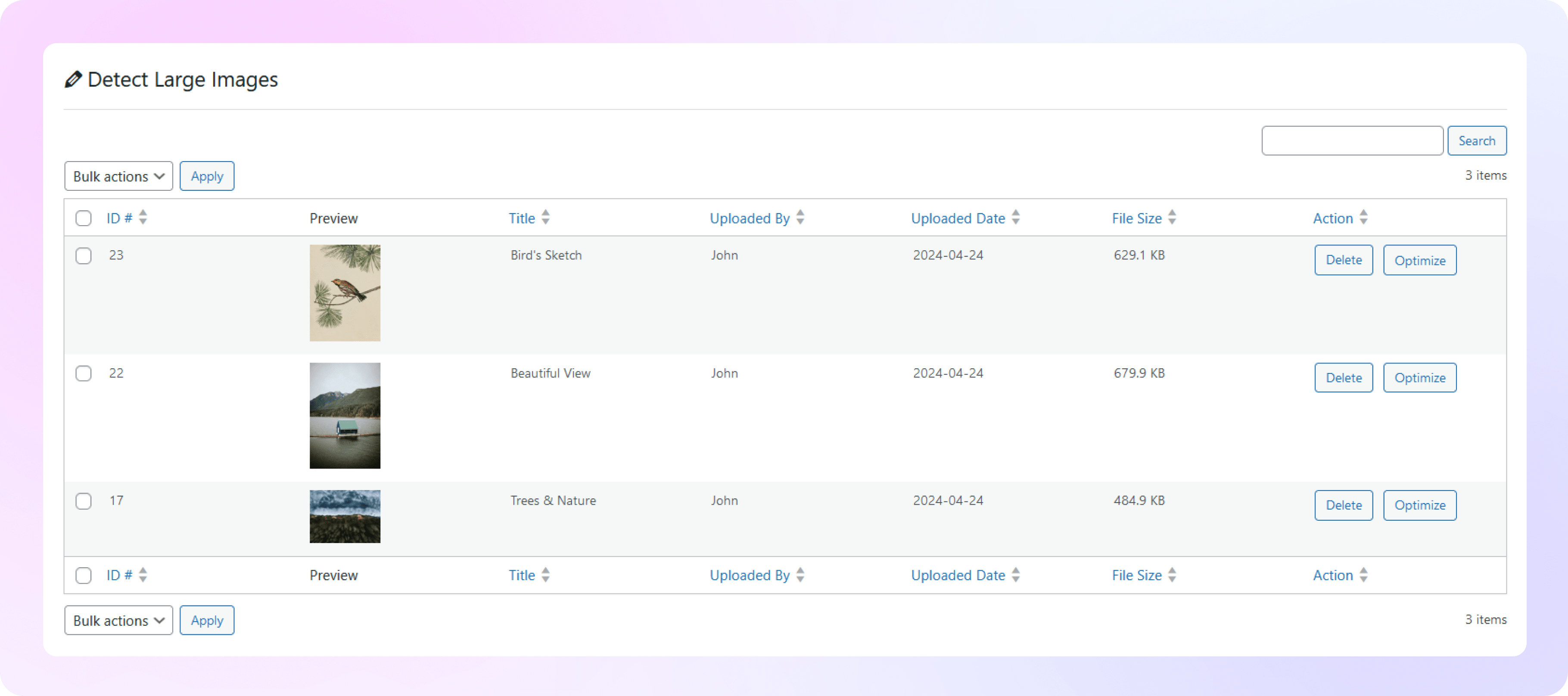
Task: Click the Trees & Nature title text
Action: [x=553, y=501]
